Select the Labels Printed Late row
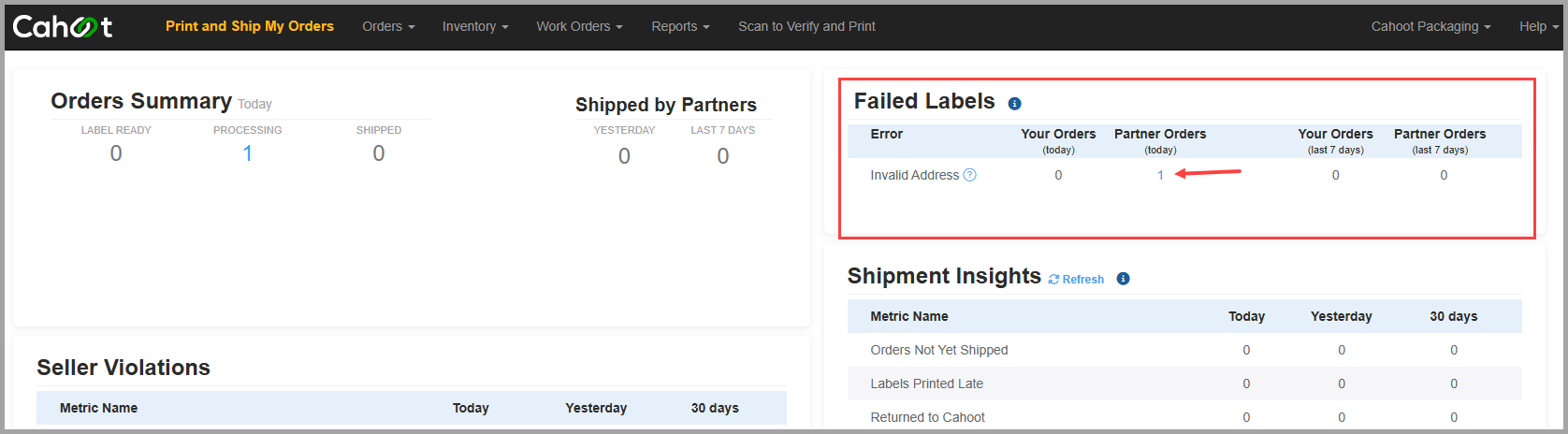 1184,383
